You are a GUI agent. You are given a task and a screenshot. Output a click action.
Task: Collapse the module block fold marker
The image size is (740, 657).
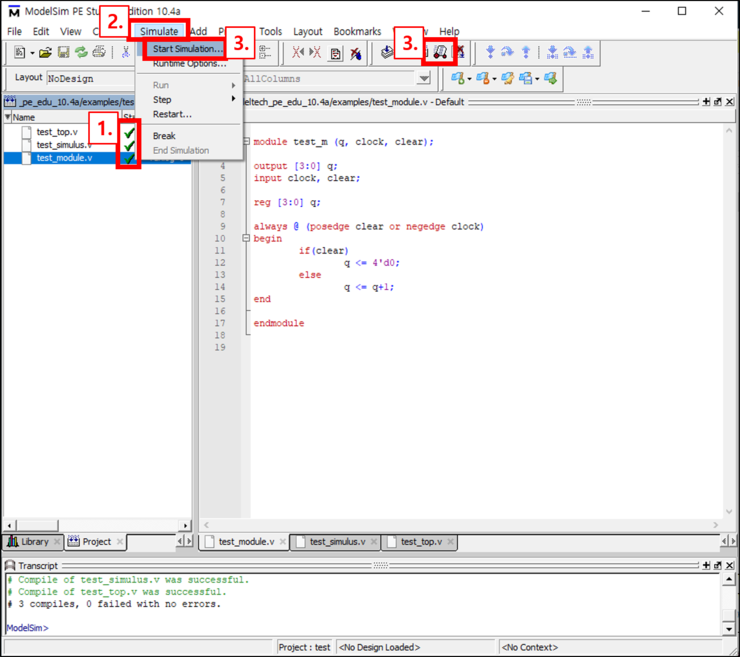point(246,141)
